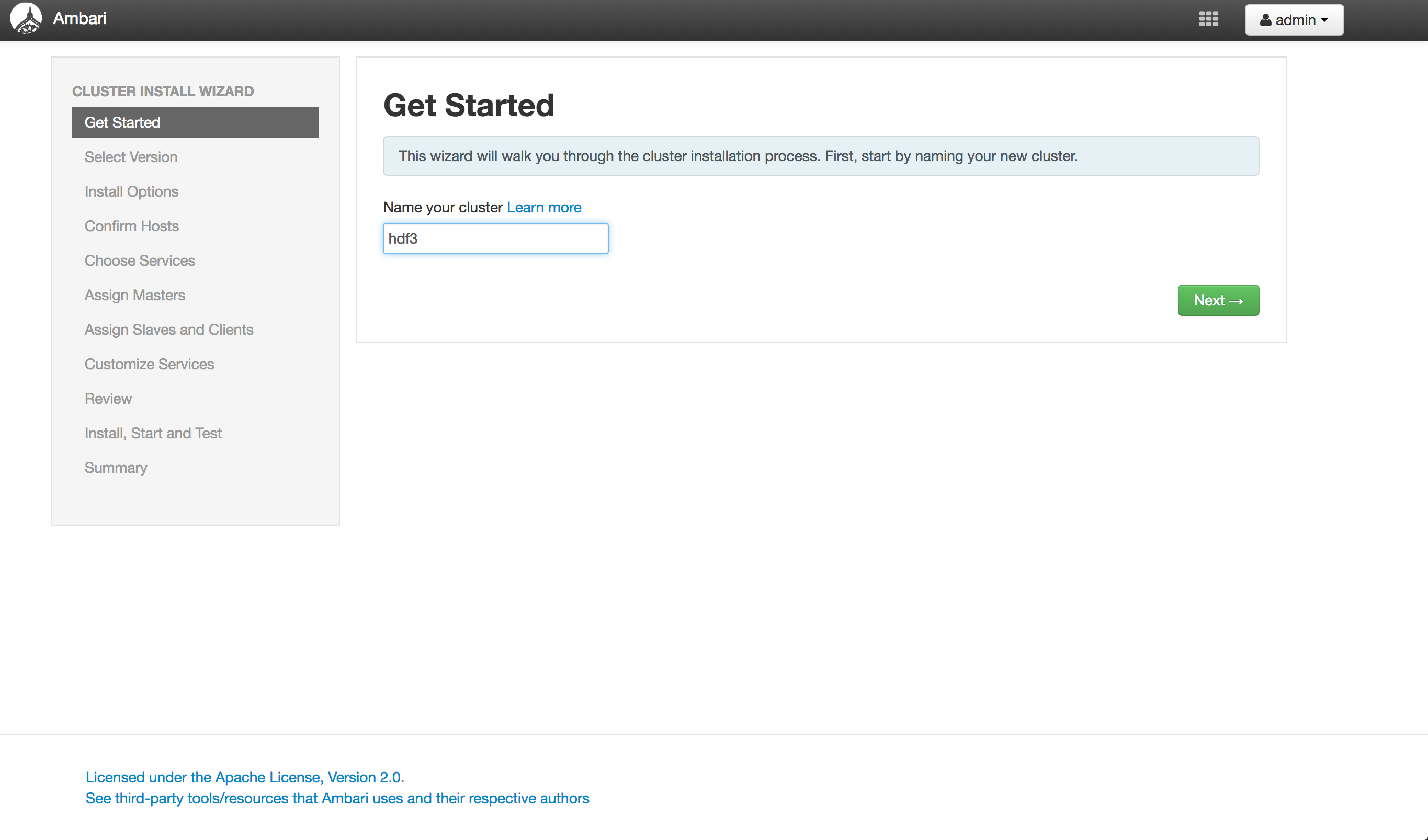Open Assign Slaves and Clients step
The image size is (1428, 840).
click(169, 330)
